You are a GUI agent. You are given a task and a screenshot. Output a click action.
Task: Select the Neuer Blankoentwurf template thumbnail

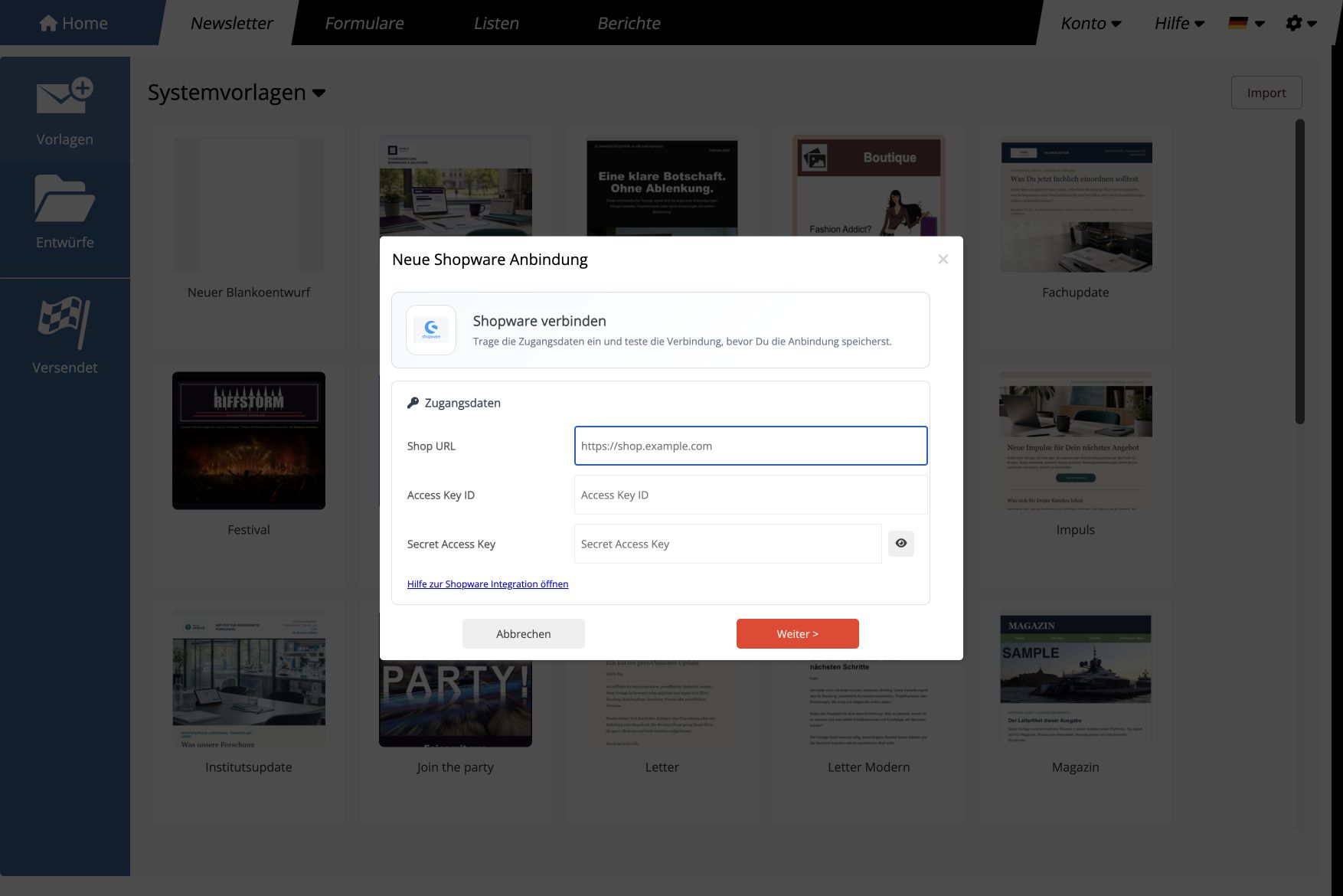[x=249, y=204]
